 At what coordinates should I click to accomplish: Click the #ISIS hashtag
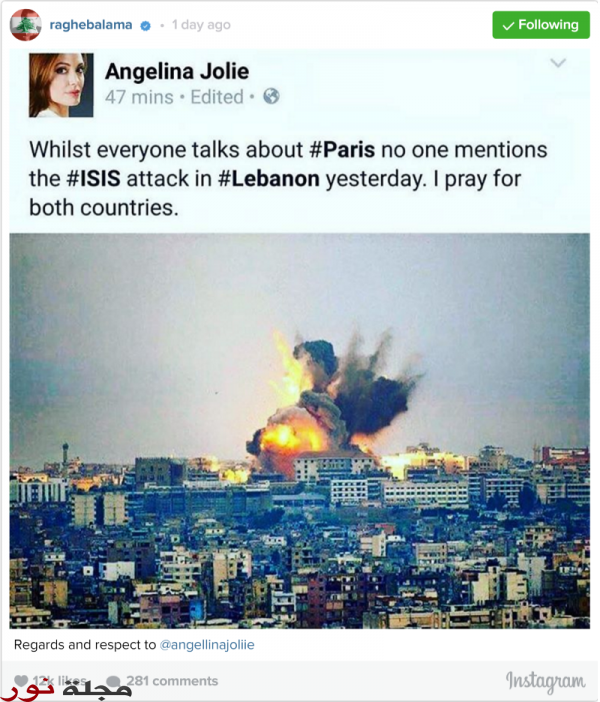[94, 179]
